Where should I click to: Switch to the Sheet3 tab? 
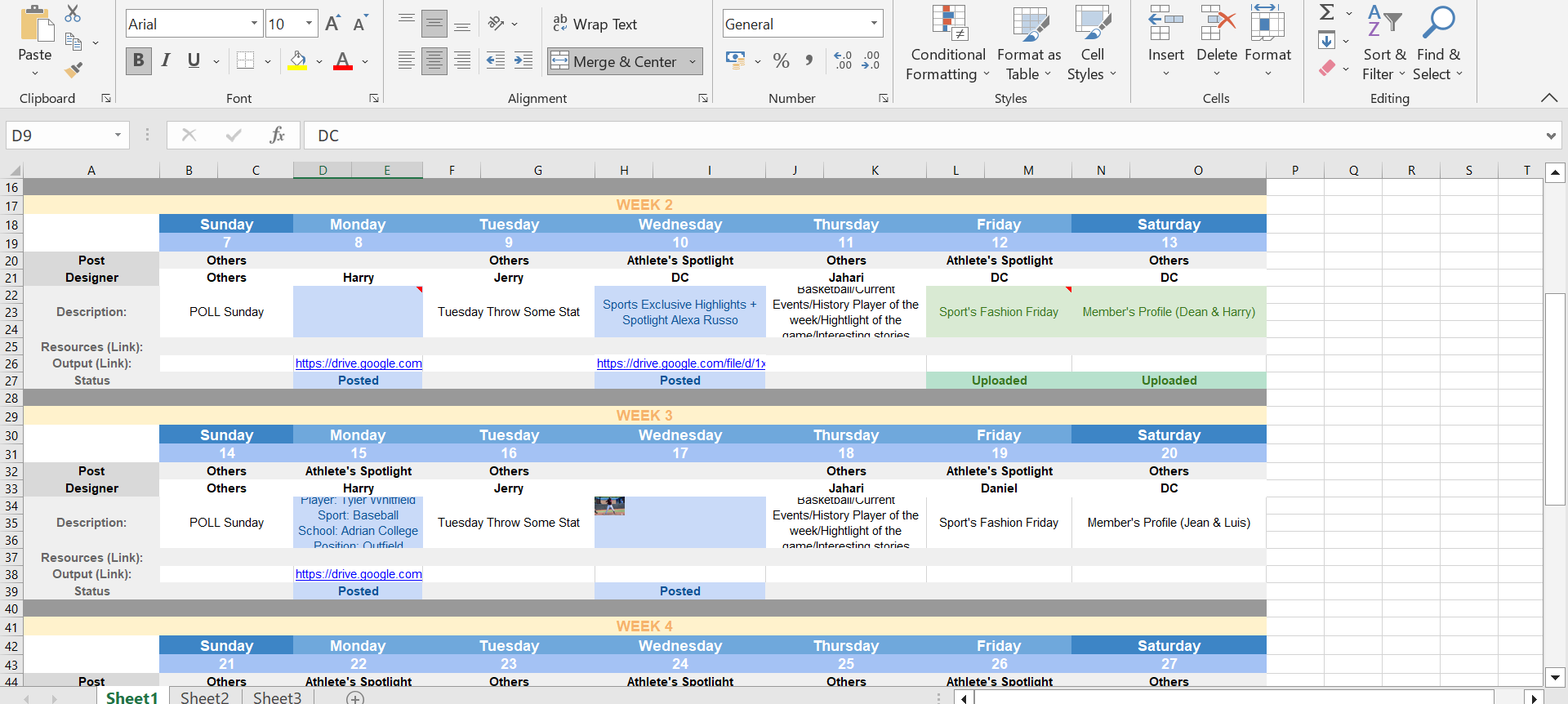pyautogui.click(x=278, y=697)
